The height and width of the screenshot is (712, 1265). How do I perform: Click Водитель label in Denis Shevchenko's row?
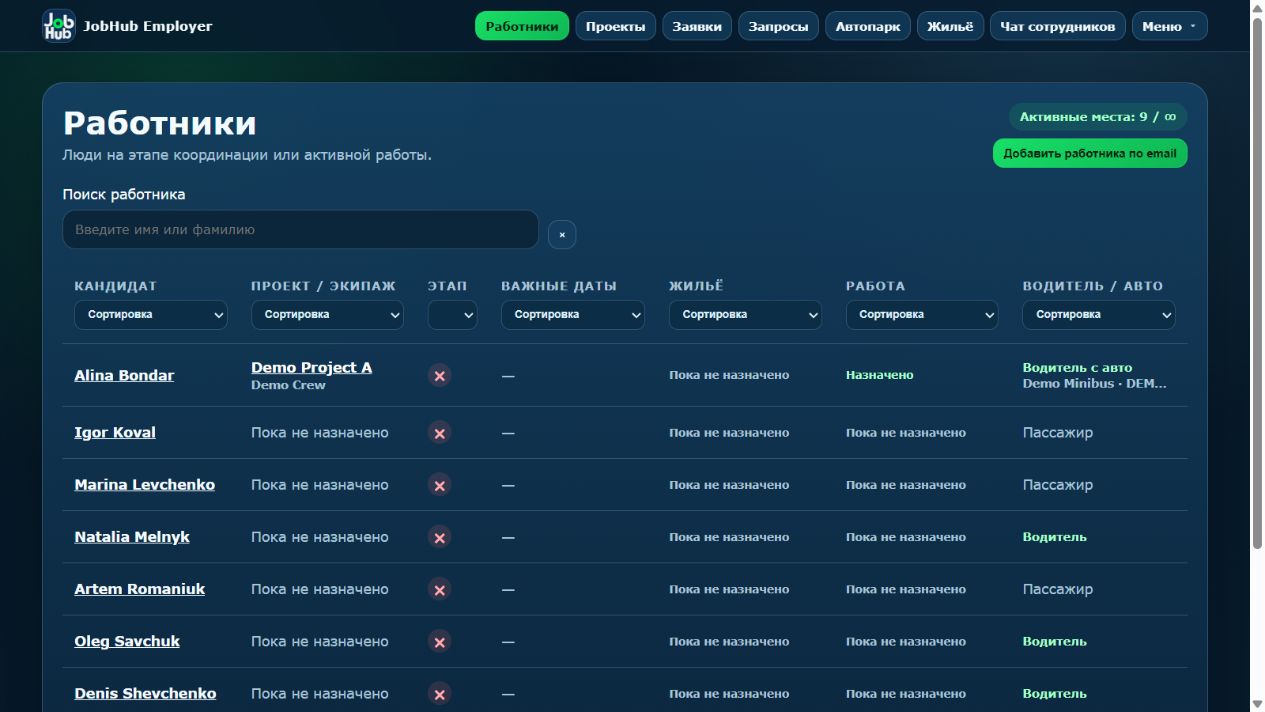click(1054, 693)
